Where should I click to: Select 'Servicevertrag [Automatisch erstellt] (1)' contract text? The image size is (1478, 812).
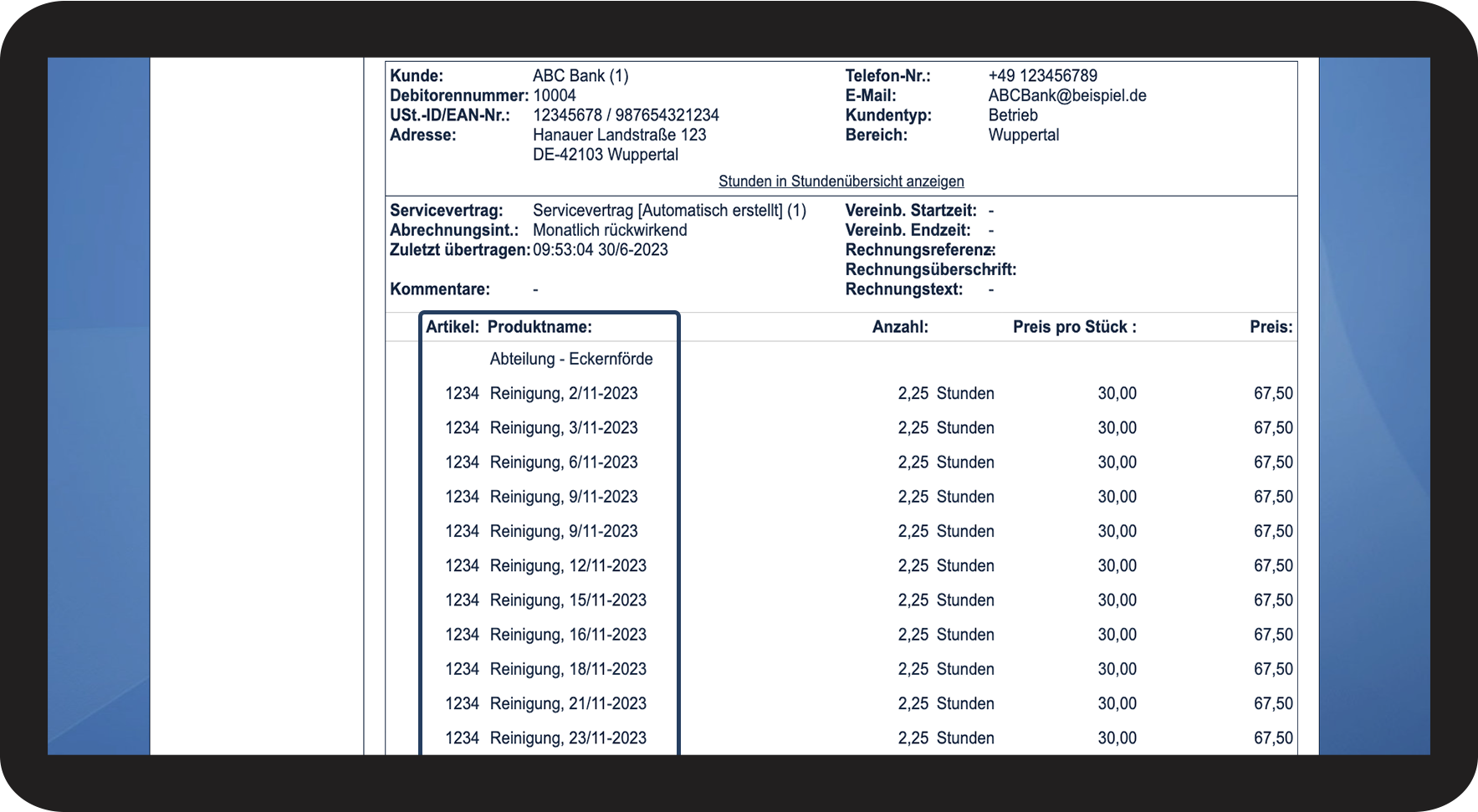669,211
